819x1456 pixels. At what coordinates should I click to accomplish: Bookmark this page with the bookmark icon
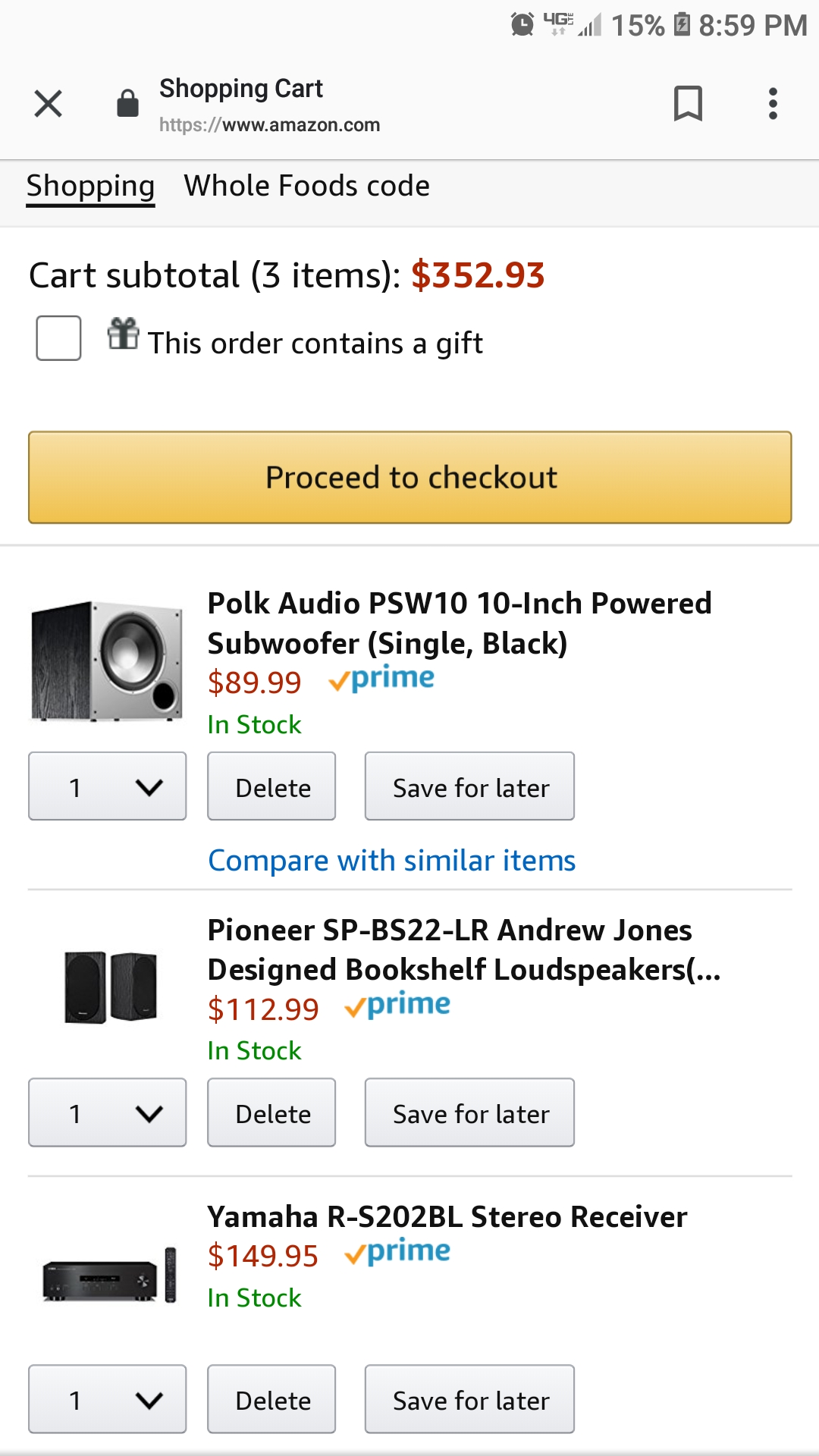(x=688, y=104)
